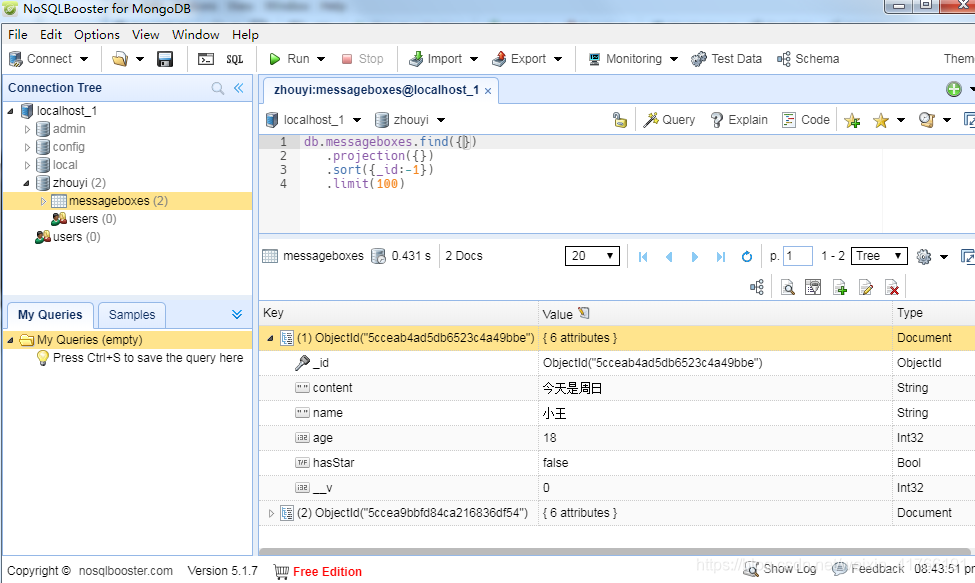
Task: Click the results schema tree icon
Action: pyautogui.click(x=757, y=287)
